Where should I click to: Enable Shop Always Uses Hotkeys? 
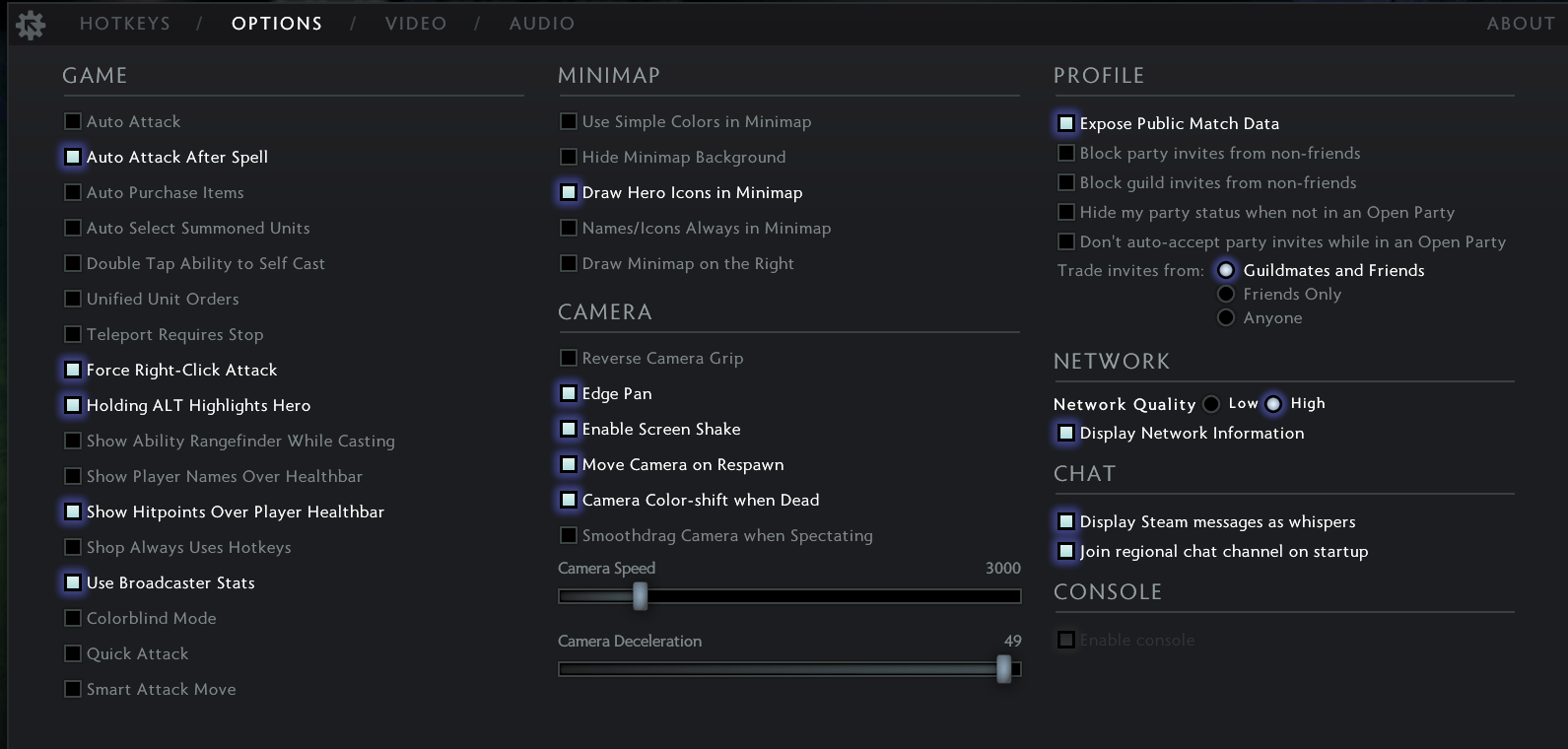[73, 547]
